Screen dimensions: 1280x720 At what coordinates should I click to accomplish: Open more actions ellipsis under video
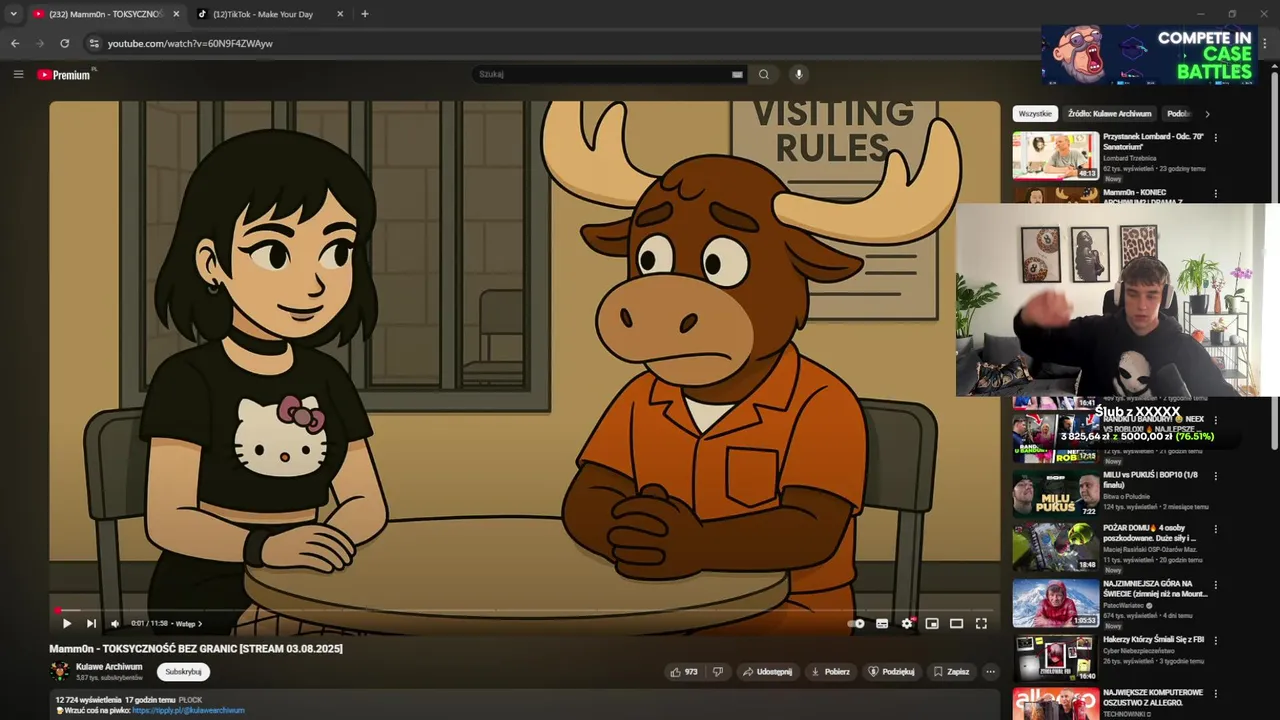[990, 672]
